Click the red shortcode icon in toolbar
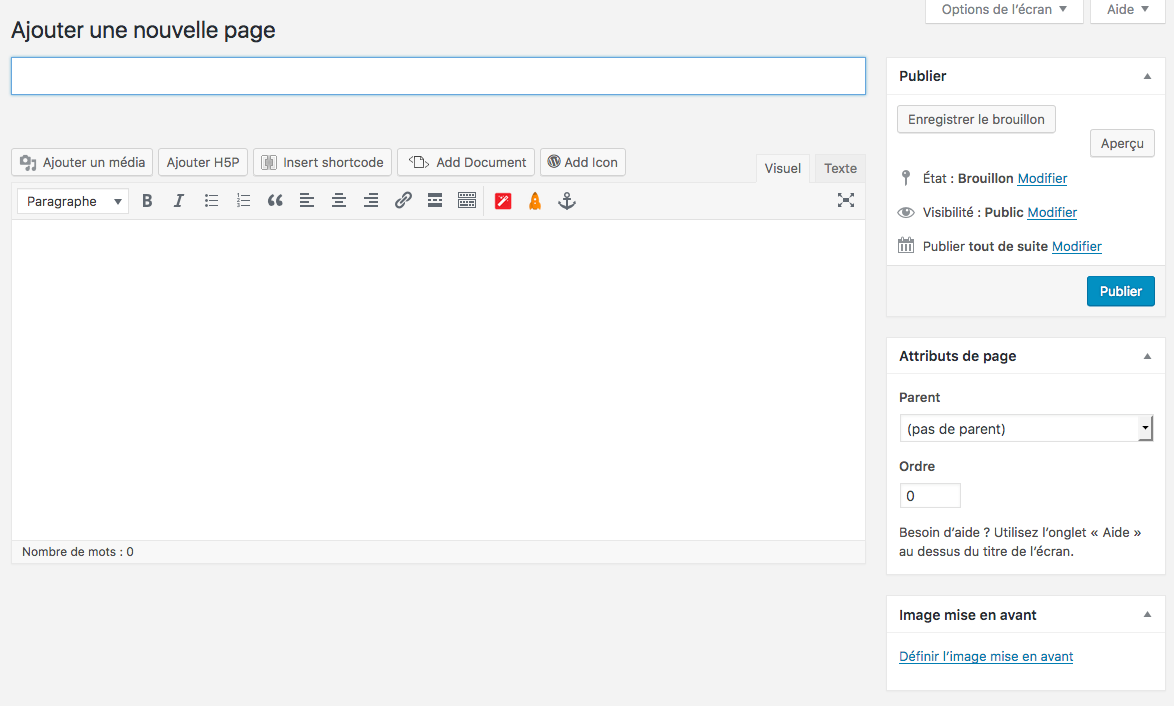Viewport: 1174px width, 706px height. point(503,201)
